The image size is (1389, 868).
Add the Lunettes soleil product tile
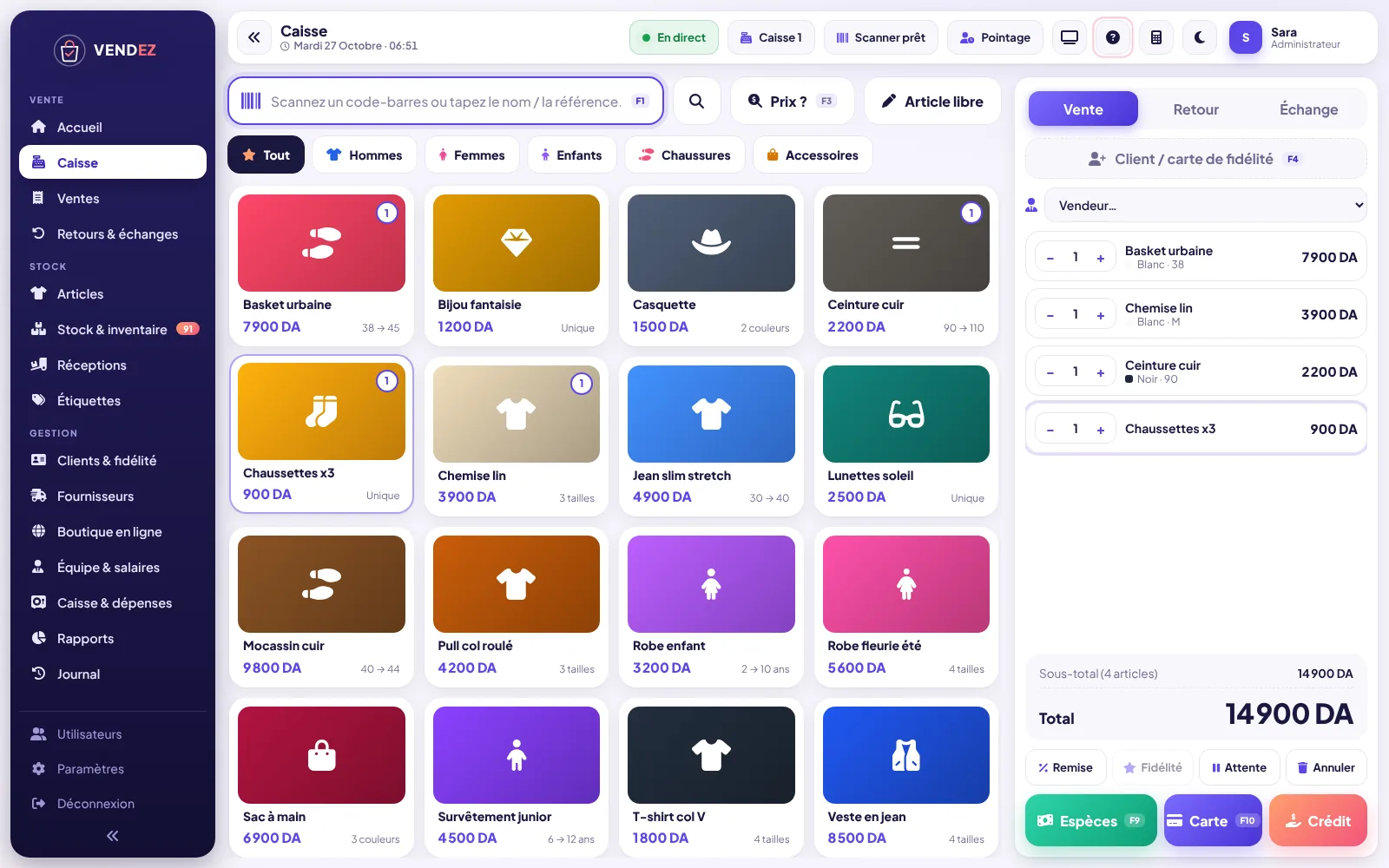906,436
